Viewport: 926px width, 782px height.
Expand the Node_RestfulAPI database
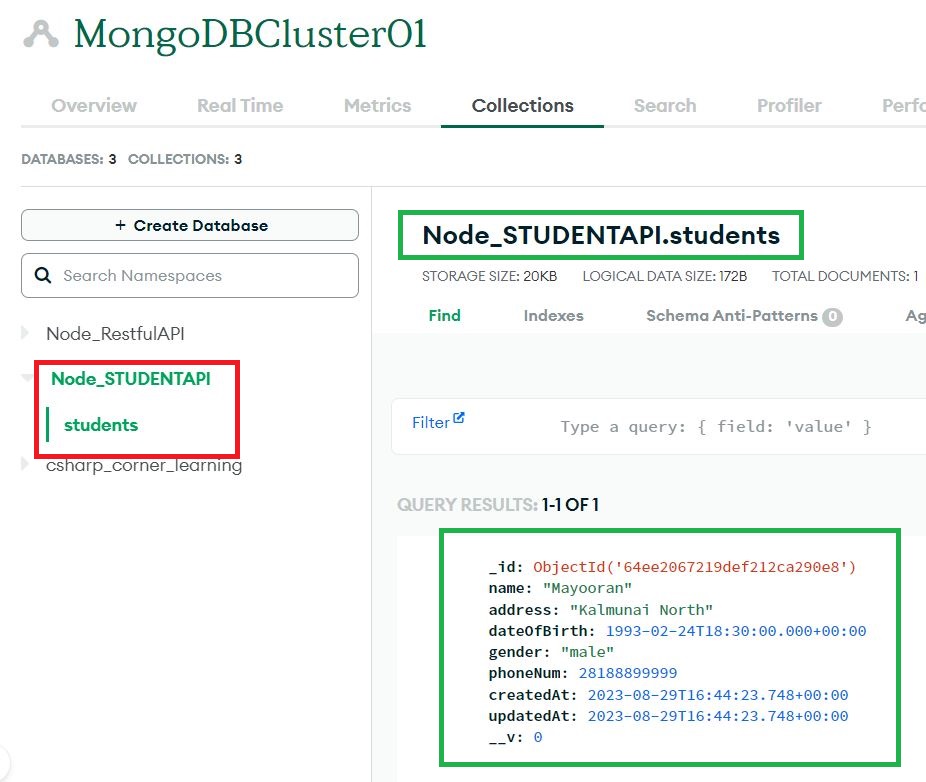(25, 333)
